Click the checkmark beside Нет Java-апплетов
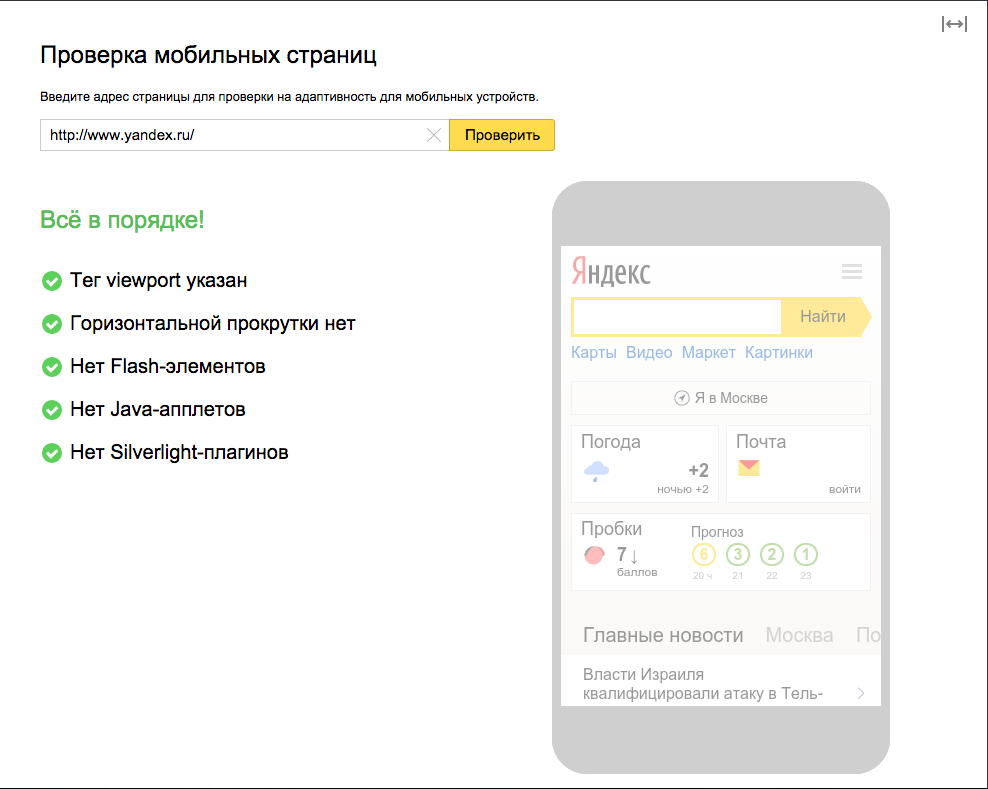988x789 pixels. point(51,410)
